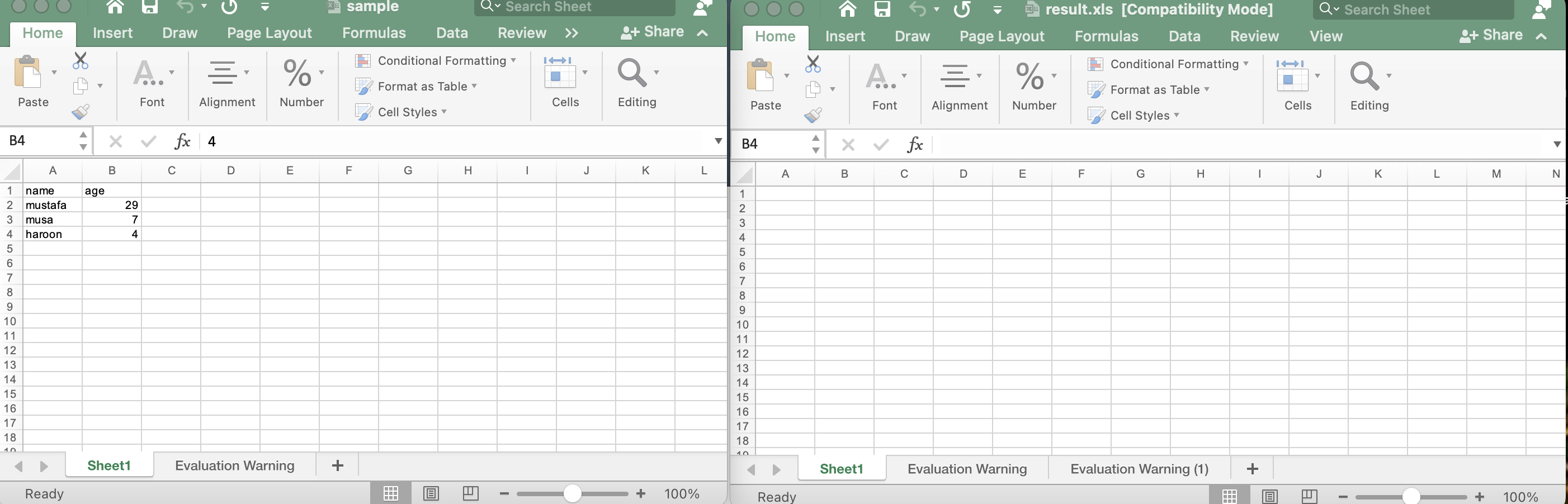Select the Format Painter icon

81,111
